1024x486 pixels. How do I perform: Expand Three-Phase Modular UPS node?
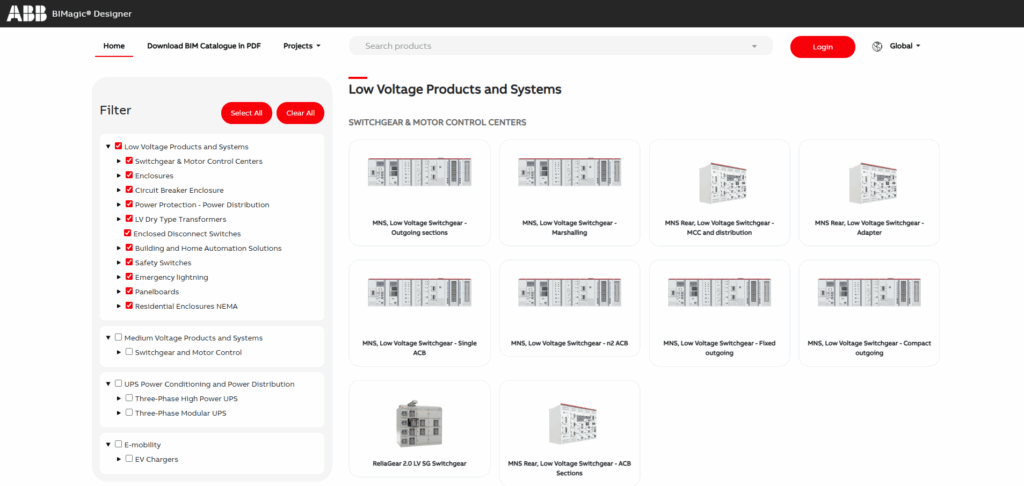119,413
